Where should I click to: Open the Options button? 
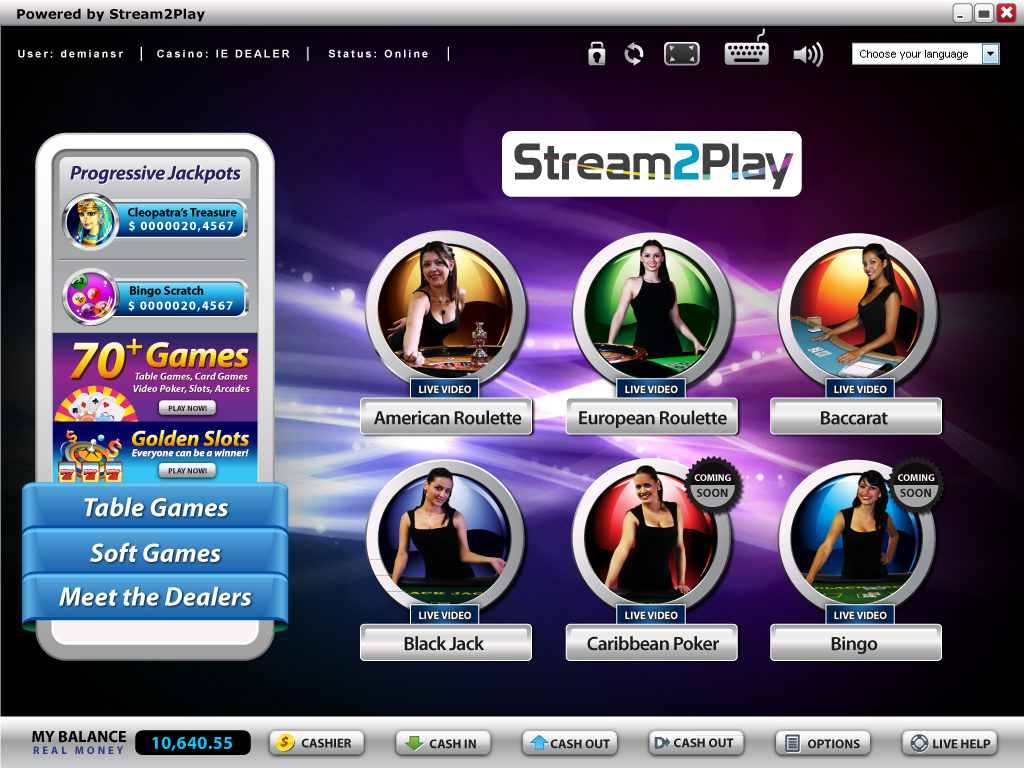pyautogui.click(x=823, y=743)
